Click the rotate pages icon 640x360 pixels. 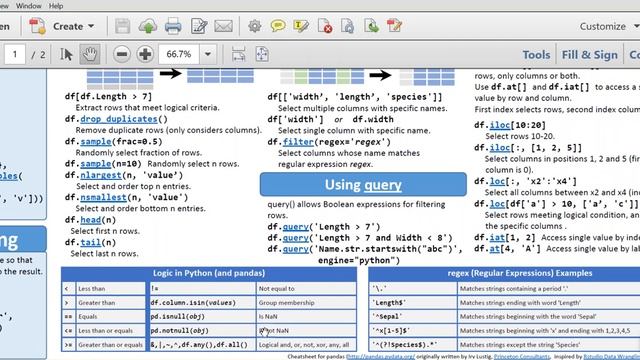[348, 26]
